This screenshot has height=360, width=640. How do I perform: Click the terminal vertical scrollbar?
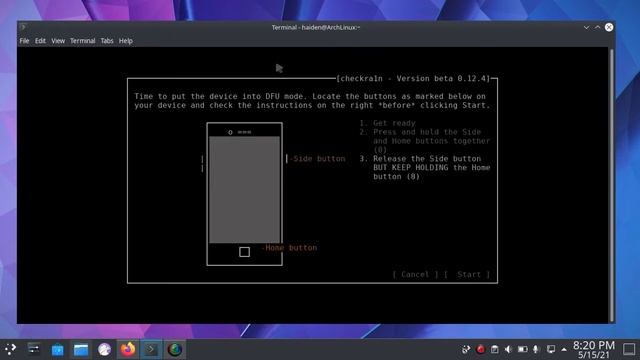click(611, 185)
